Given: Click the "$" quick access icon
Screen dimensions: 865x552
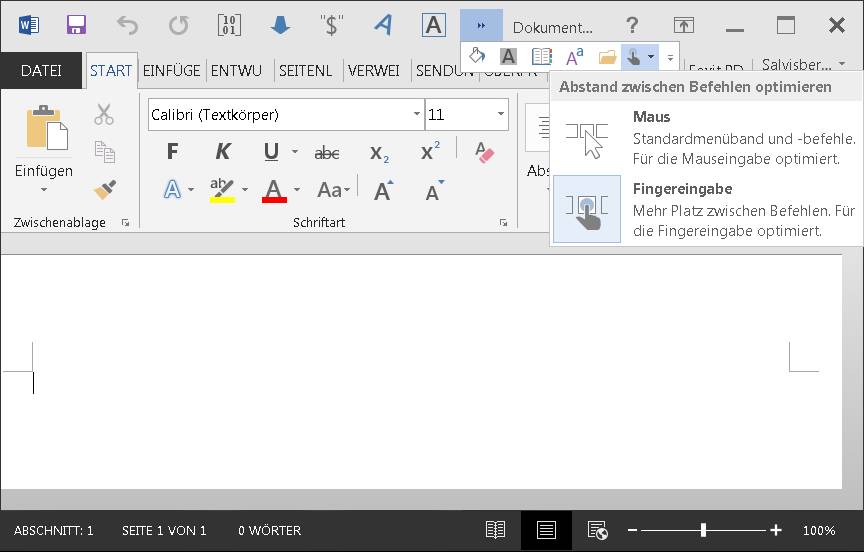Looking at the screenshot, I should coord(332,25).
